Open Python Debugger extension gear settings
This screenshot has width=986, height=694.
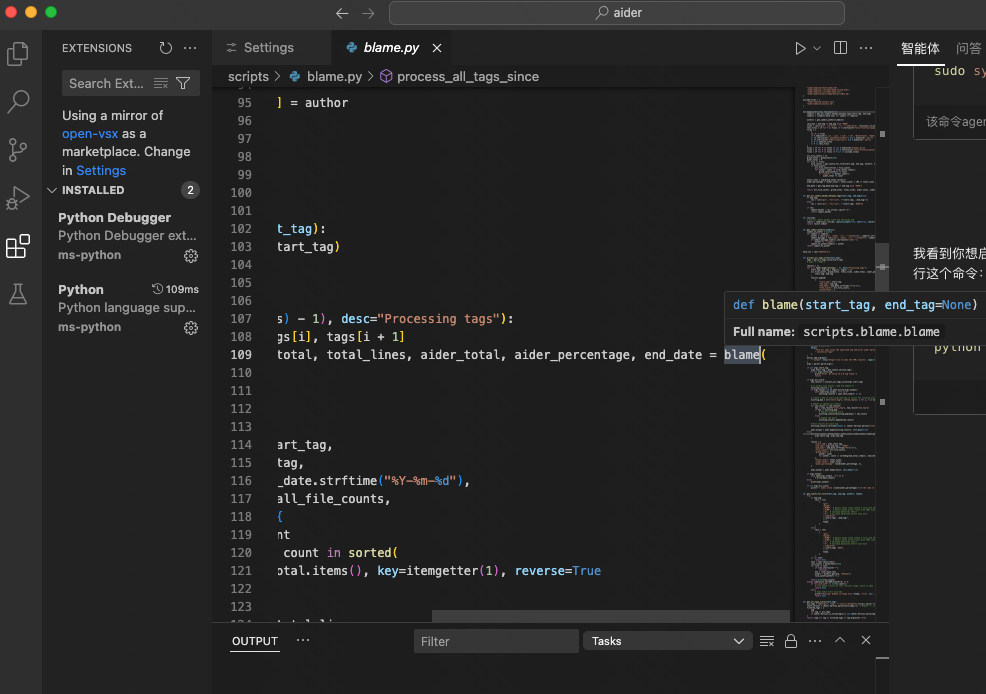(191, 256)
